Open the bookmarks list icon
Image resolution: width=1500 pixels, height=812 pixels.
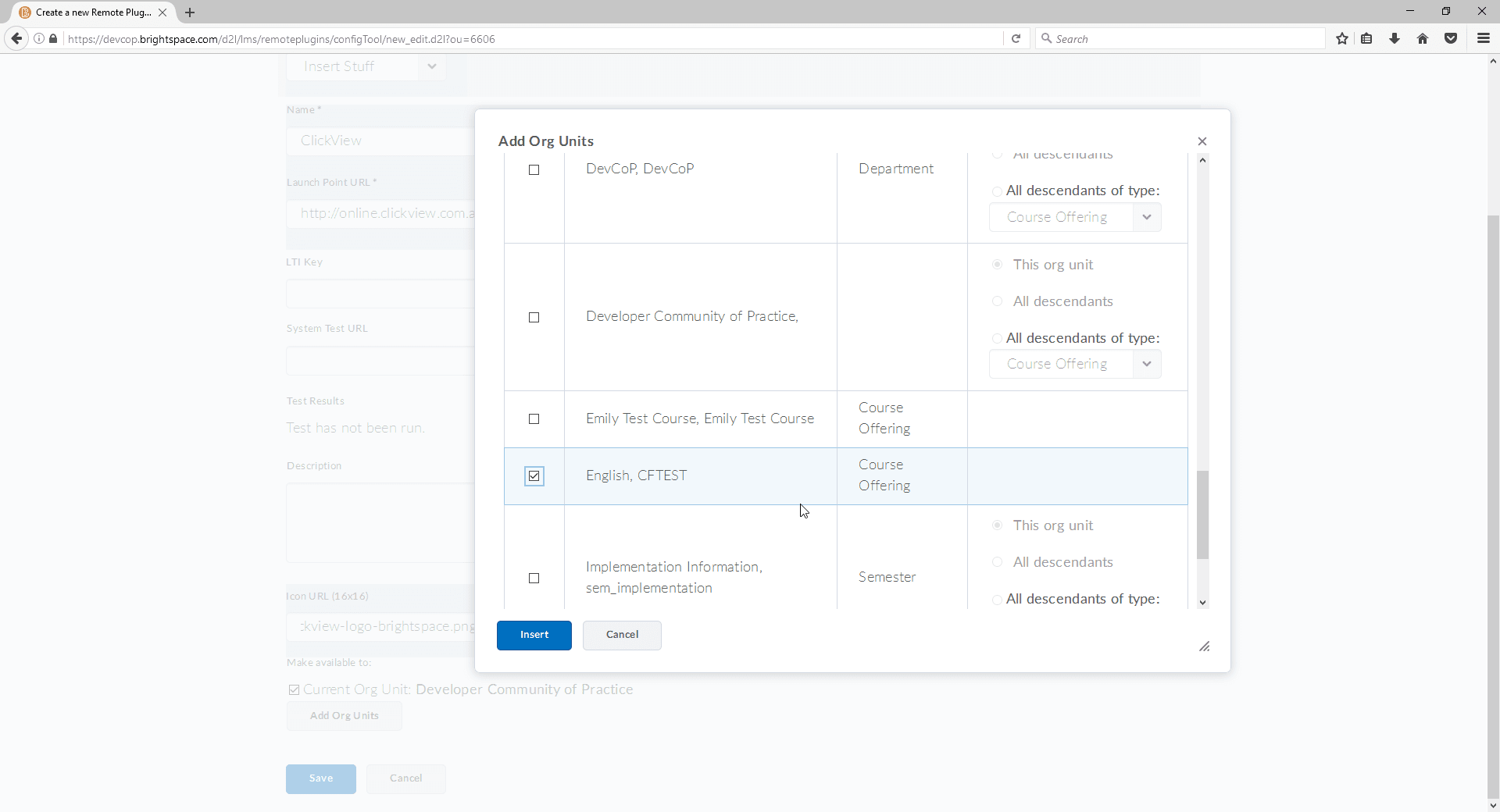coord(1366,38)
